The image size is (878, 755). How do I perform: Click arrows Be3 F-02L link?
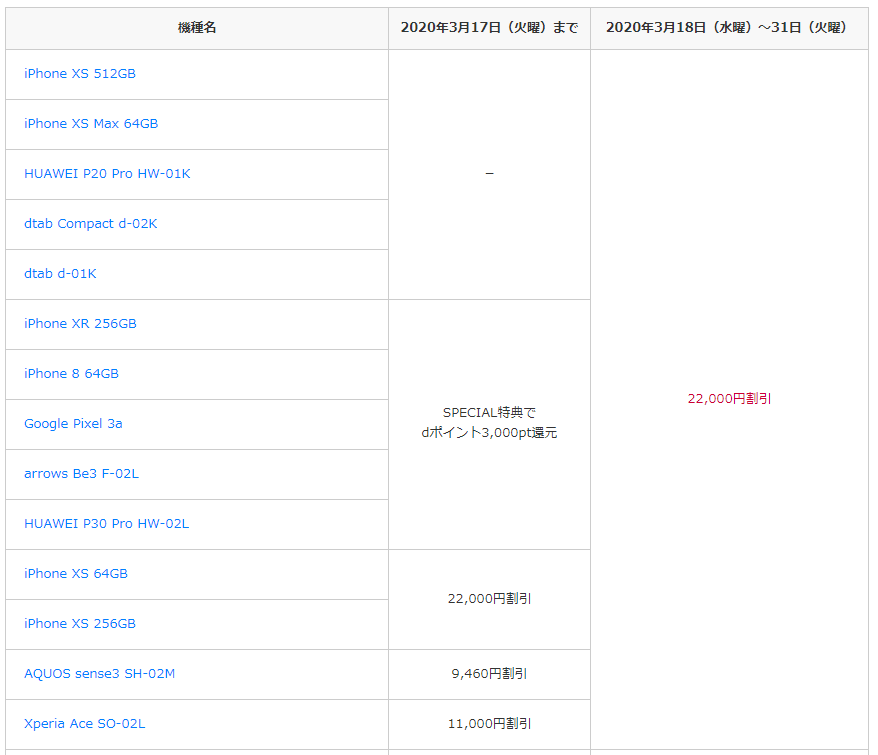tap(81, 473)
